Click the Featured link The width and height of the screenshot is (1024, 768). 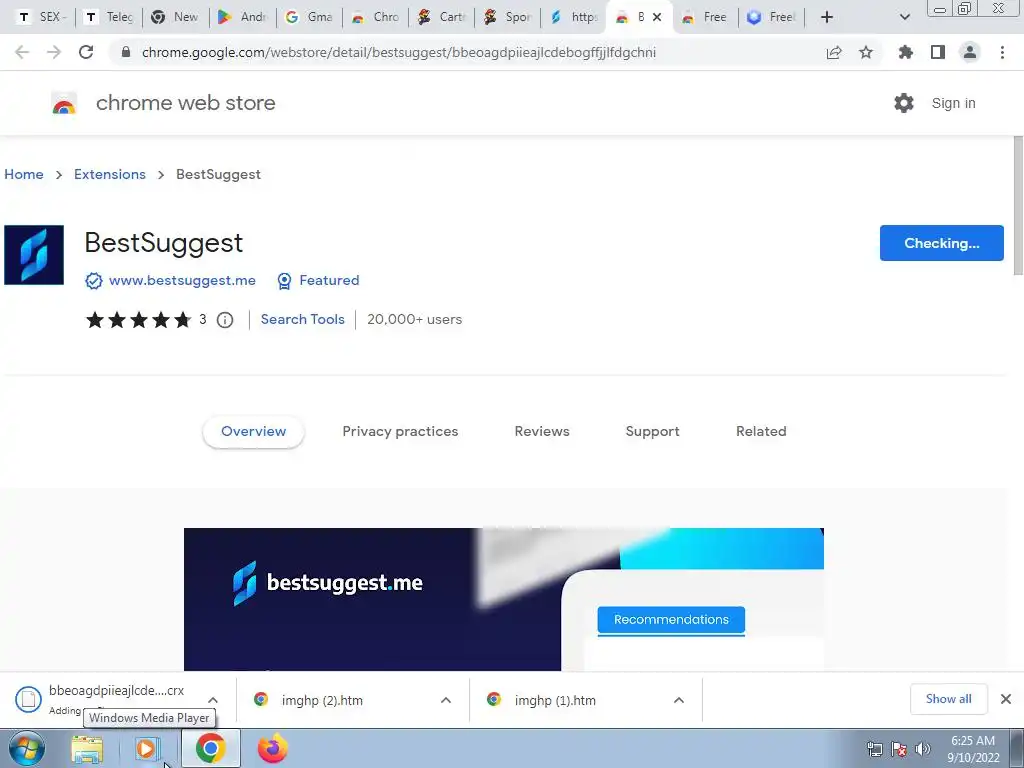(329, 280)
